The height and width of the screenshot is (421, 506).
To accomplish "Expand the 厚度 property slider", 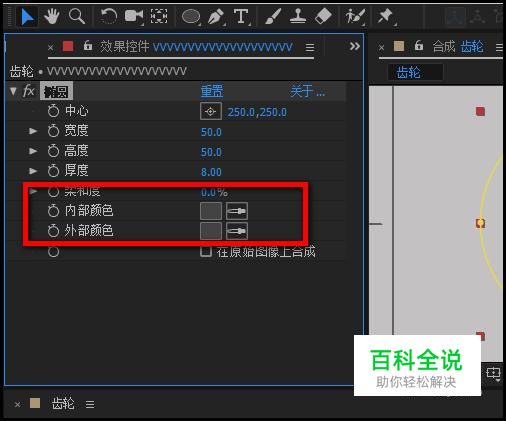I will point(33,171).
